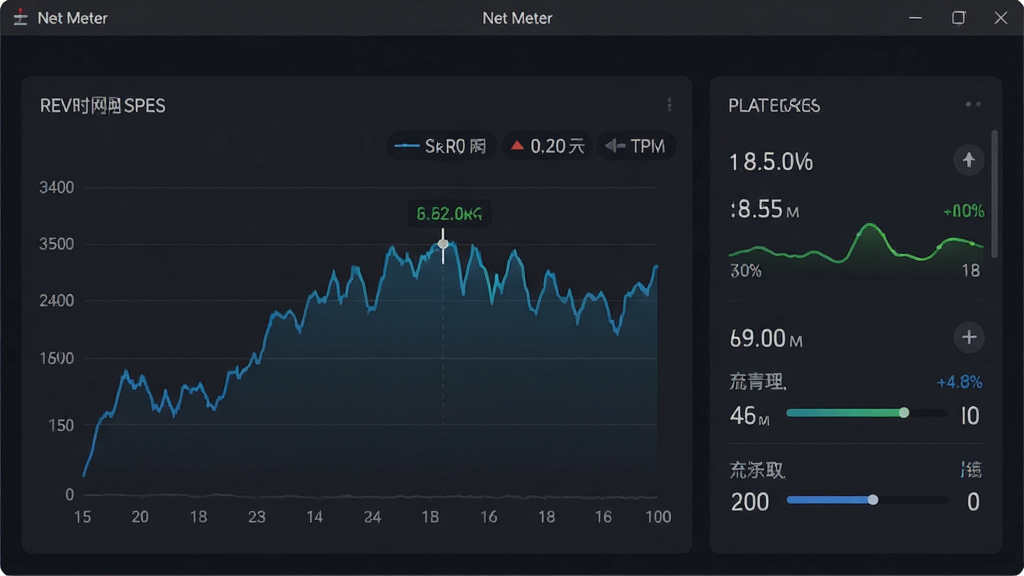Click the 23 x-axis label

(x=257, y=517)
